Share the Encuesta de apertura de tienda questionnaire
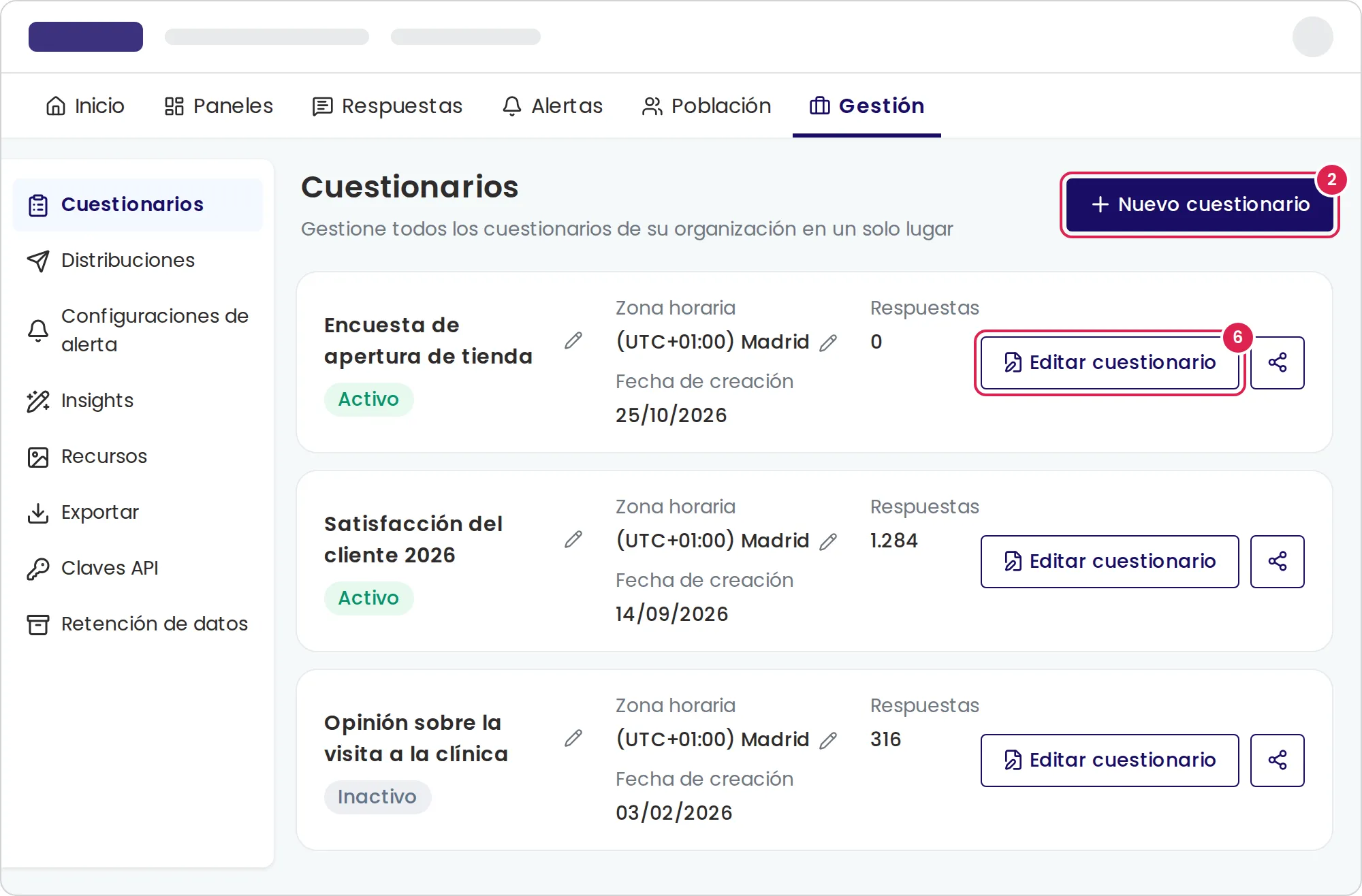 [1277, 362]
